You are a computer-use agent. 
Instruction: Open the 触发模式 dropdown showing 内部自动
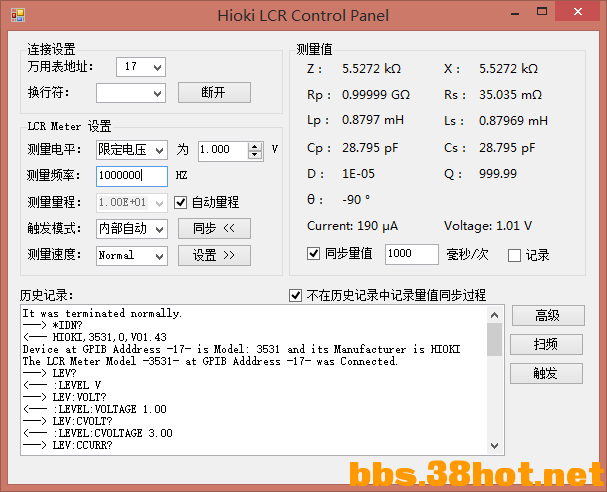click(x=132, y=229)
